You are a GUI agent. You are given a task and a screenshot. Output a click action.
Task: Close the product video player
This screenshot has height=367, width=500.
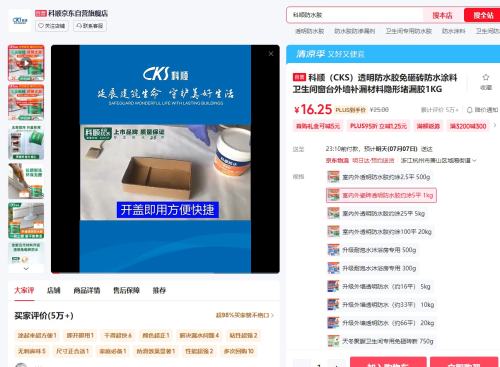[x=271, y=54]
